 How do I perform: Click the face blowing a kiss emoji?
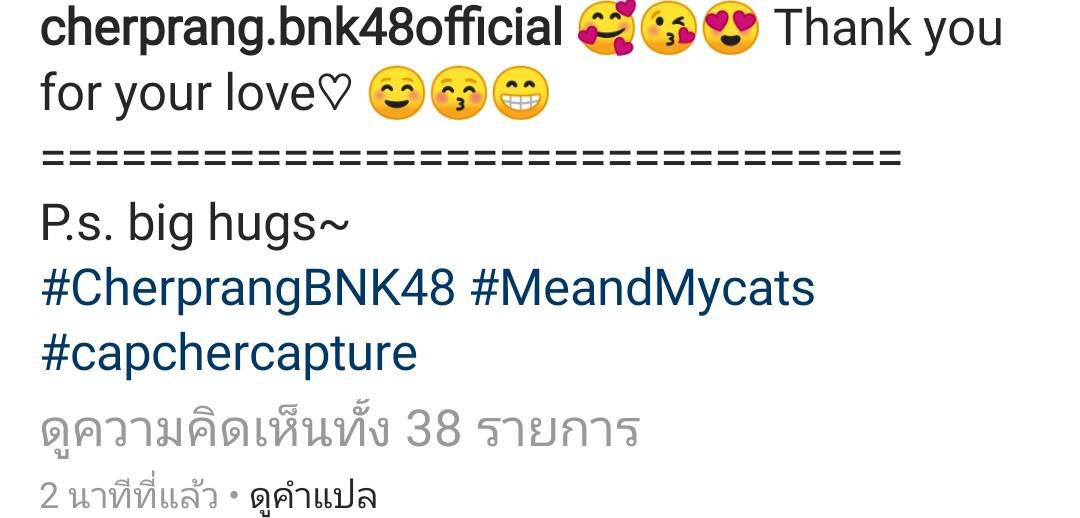tap(669, 28)
